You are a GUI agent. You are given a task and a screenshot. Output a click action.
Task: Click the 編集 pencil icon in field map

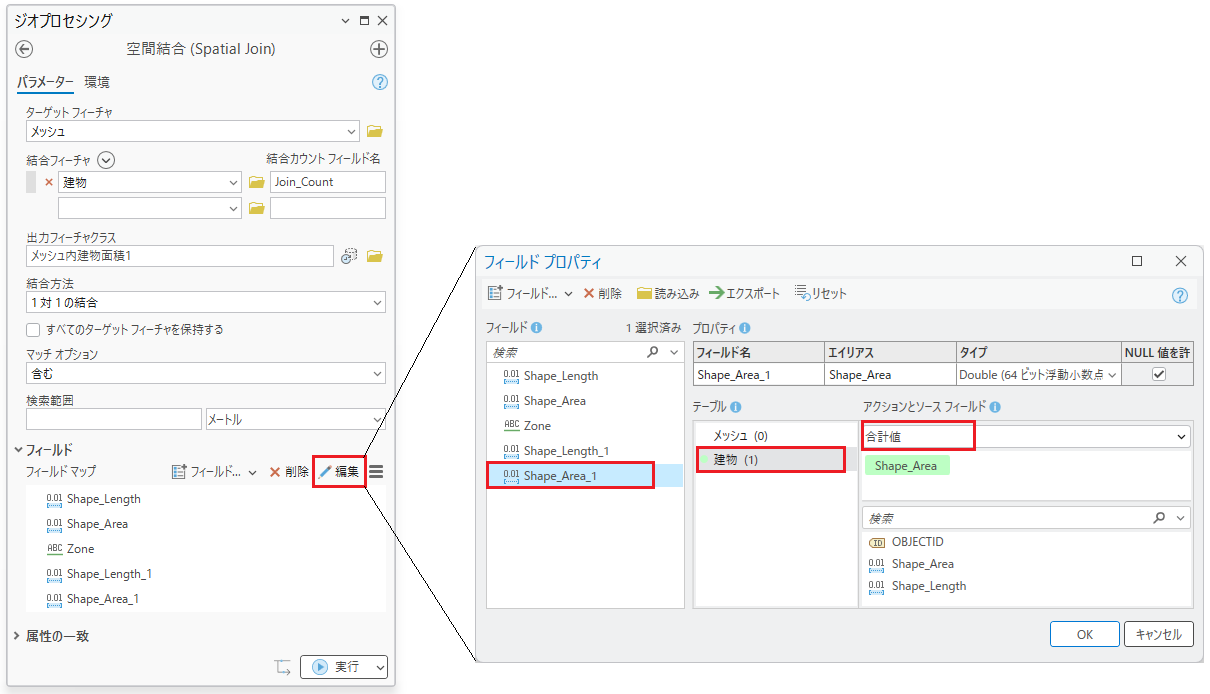coord(326,472)
